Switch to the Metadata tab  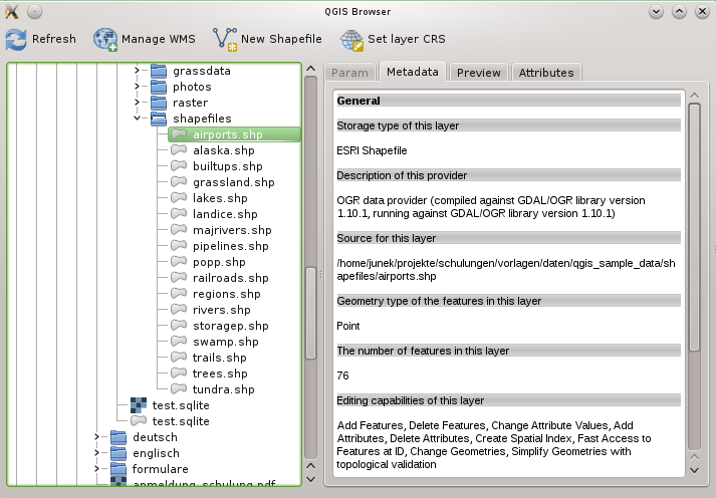[x=412, y=72]
